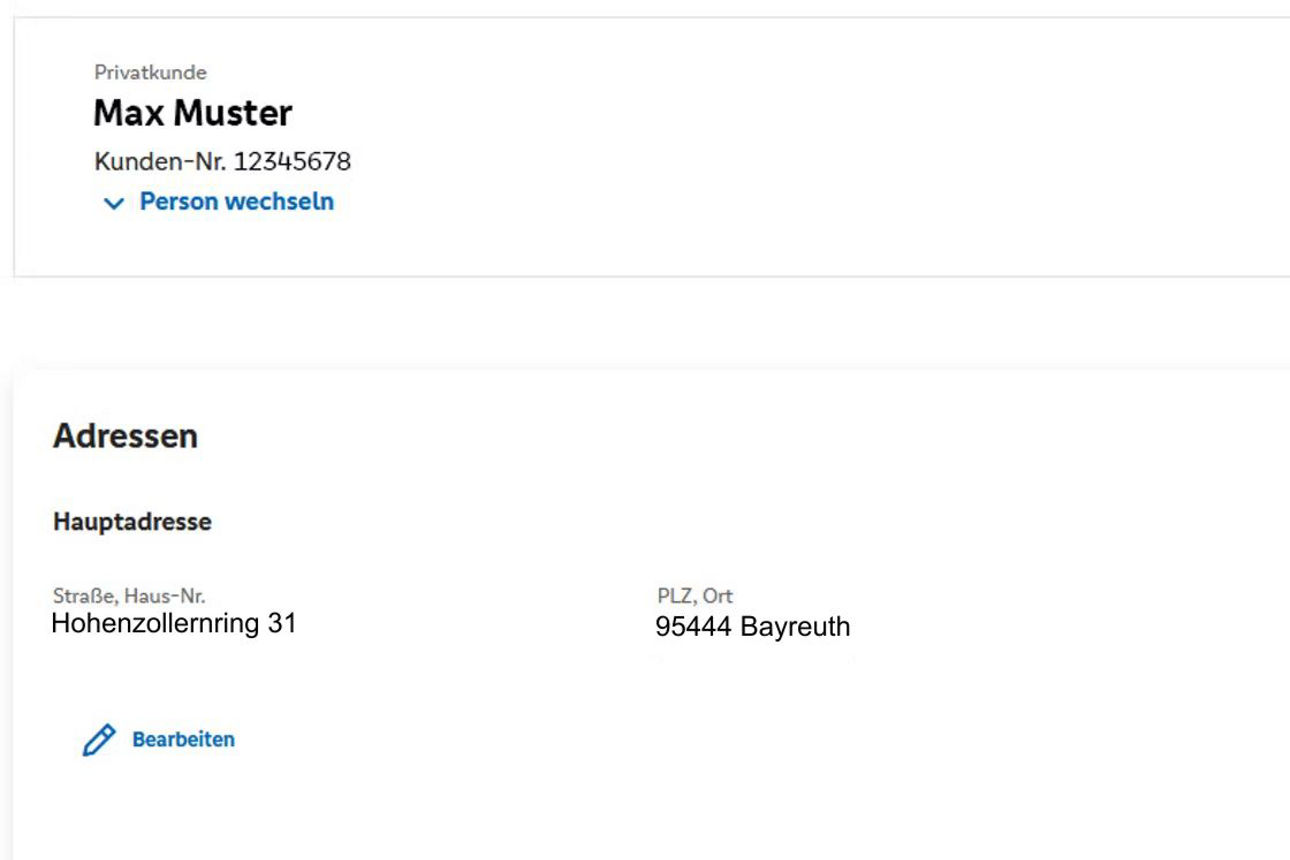Click the city name Bayreuth
This screenshot has width=1290, height=860.
795,628
